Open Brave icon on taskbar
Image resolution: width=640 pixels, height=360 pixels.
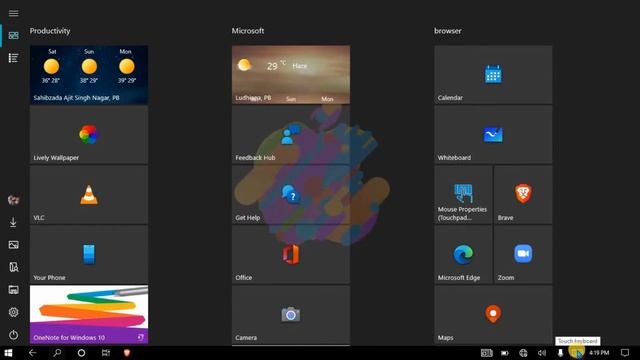pos(127,353)
